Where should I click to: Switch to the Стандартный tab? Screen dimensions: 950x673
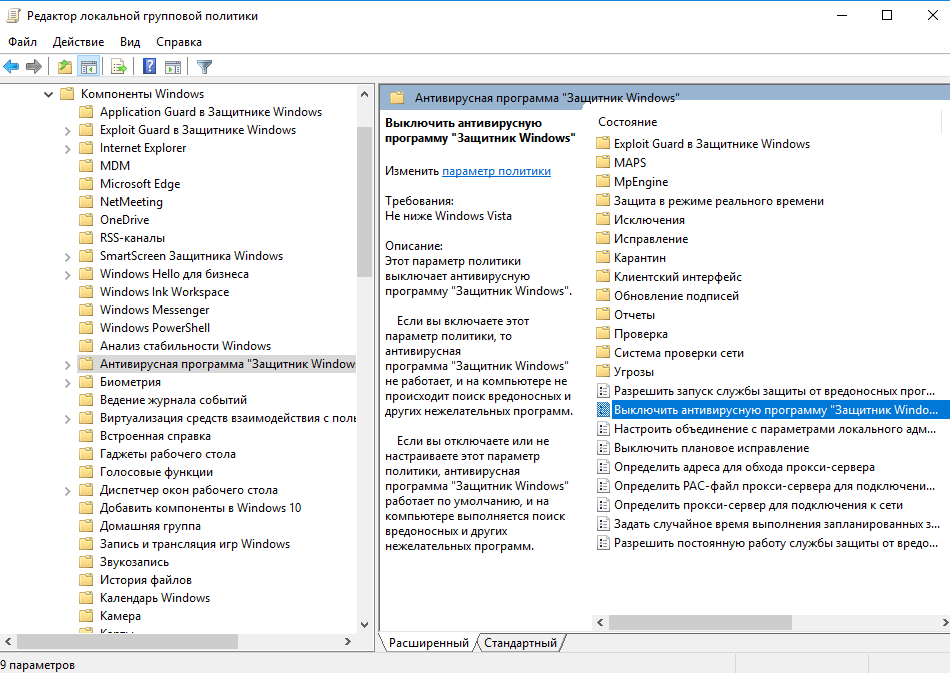point(520,643)
